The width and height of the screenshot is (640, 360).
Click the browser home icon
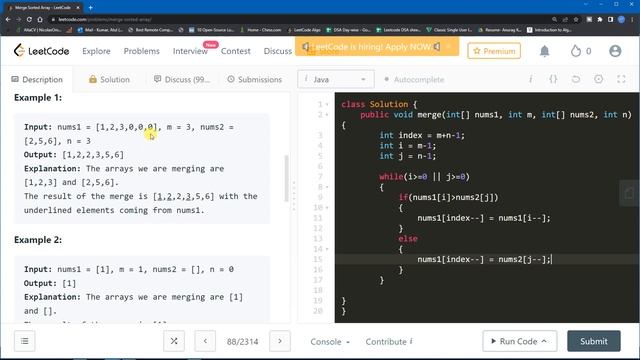(40, 19)
